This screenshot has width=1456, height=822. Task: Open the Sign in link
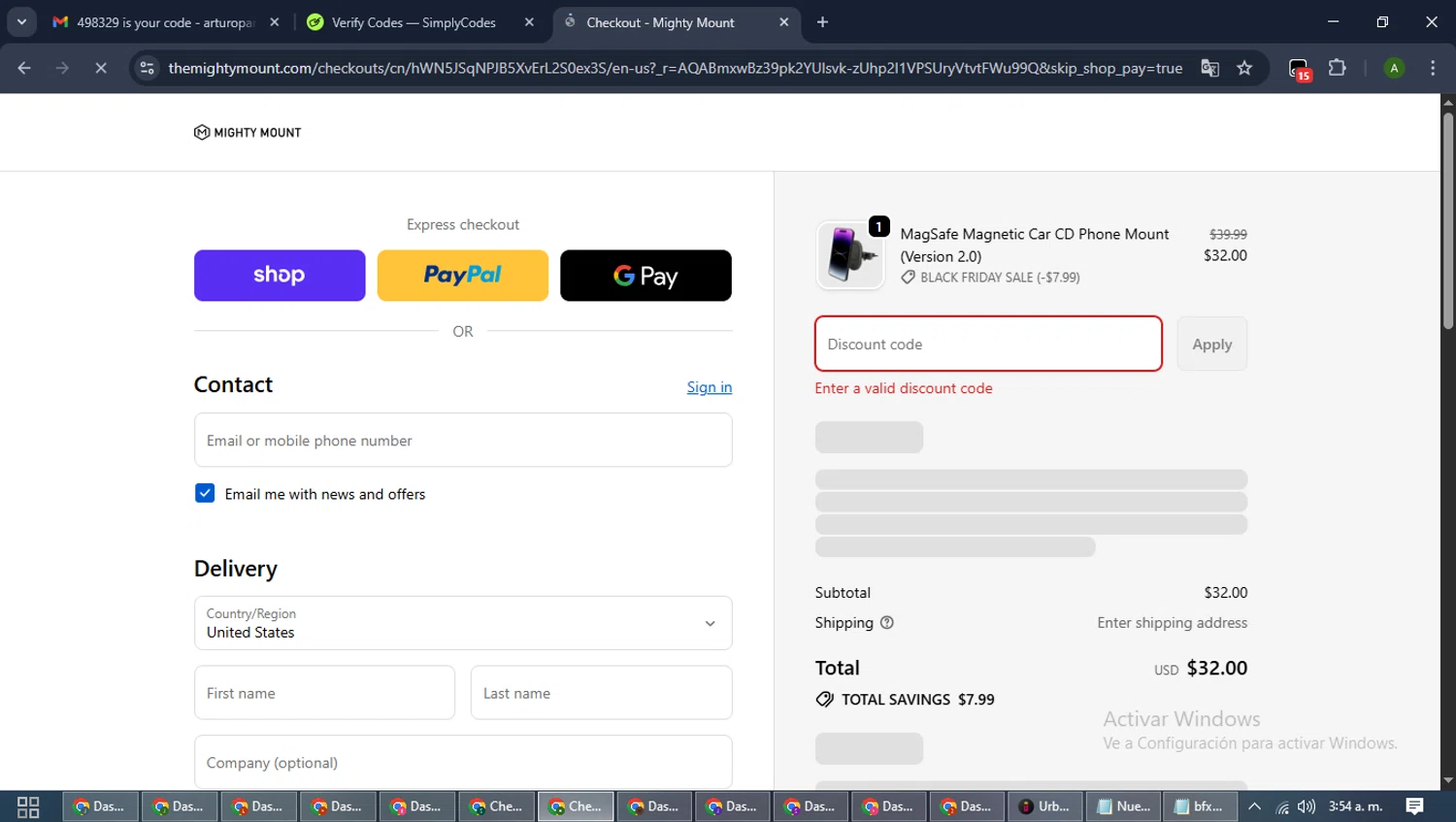(x=710, y=387)
